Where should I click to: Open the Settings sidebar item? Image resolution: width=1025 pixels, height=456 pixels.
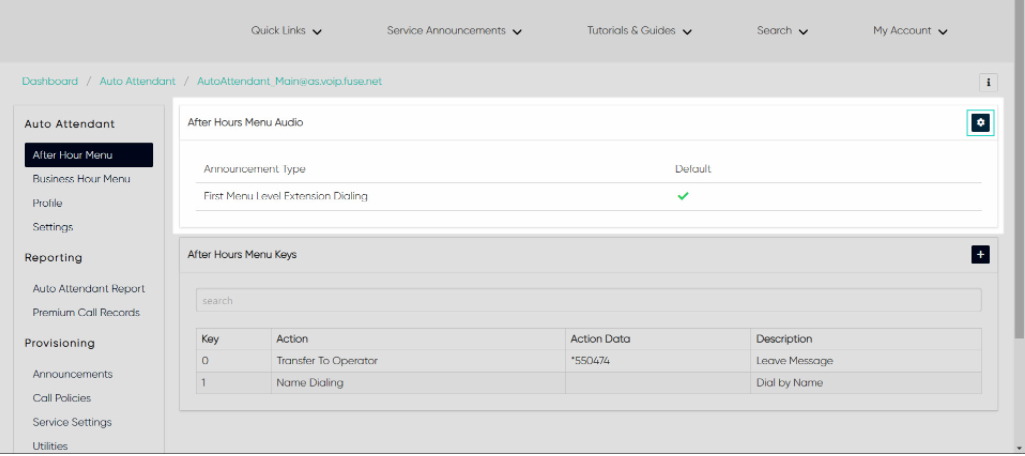(x=53, y=227)
